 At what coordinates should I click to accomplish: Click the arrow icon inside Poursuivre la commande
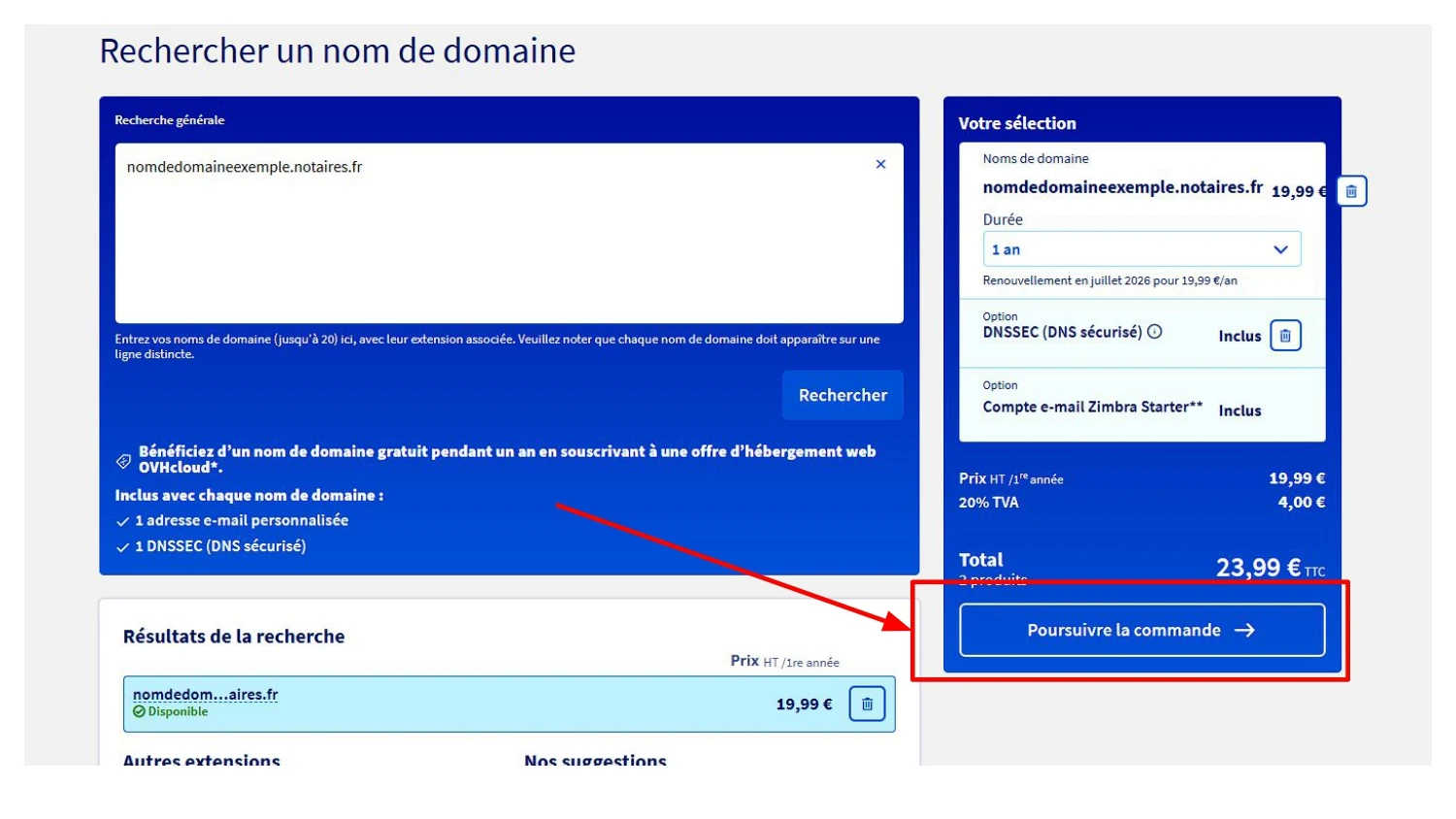click(1246, 629)
